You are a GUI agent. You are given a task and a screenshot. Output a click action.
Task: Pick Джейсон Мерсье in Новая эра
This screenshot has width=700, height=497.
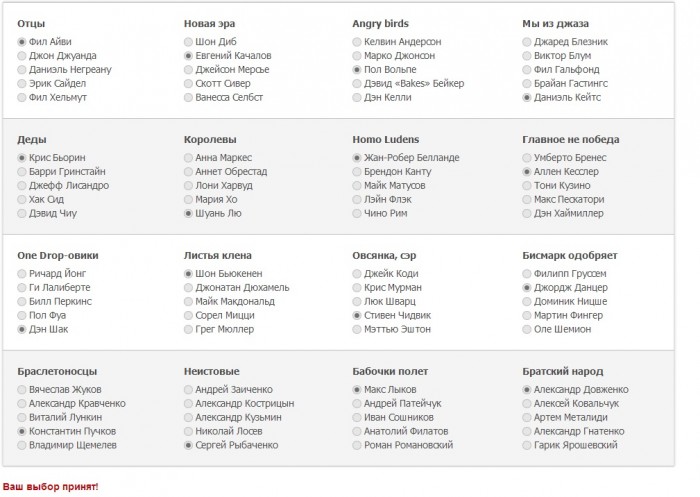189,70
